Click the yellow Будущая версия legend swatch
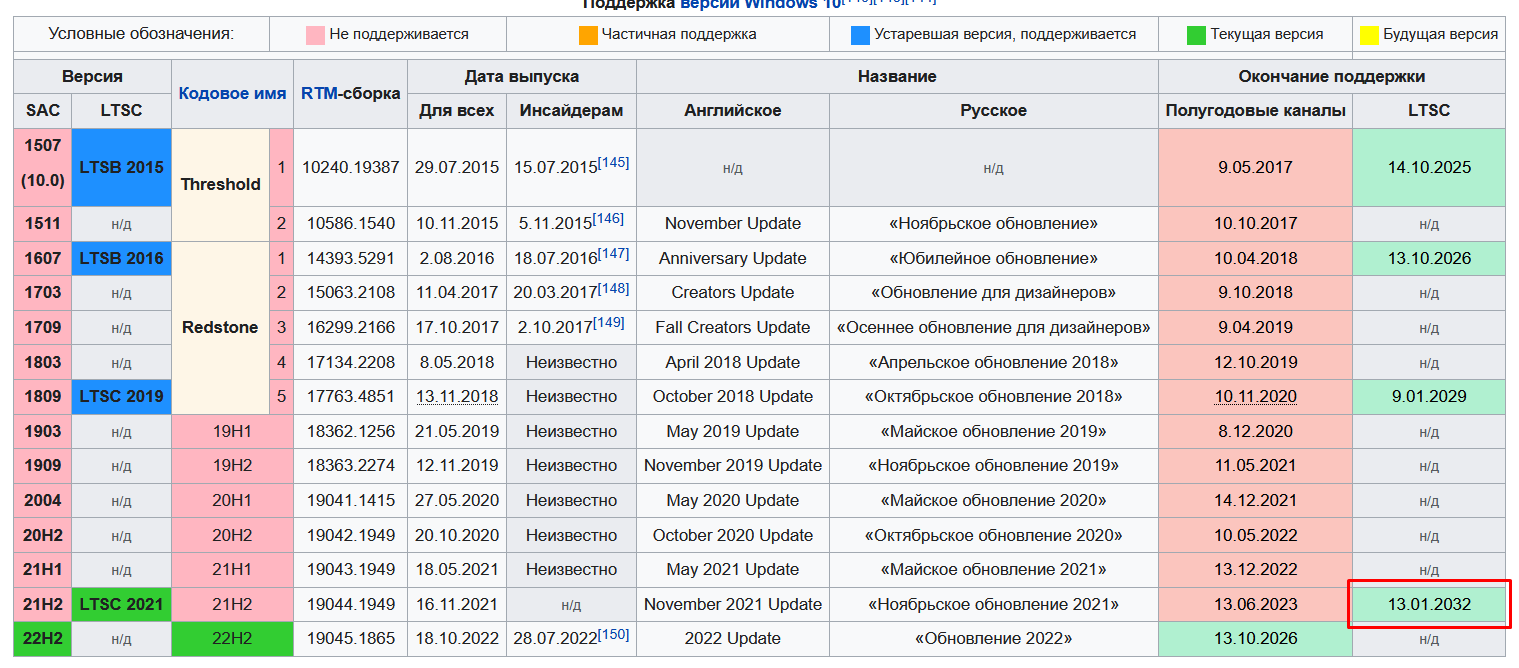 click(x=1369, y=35)
